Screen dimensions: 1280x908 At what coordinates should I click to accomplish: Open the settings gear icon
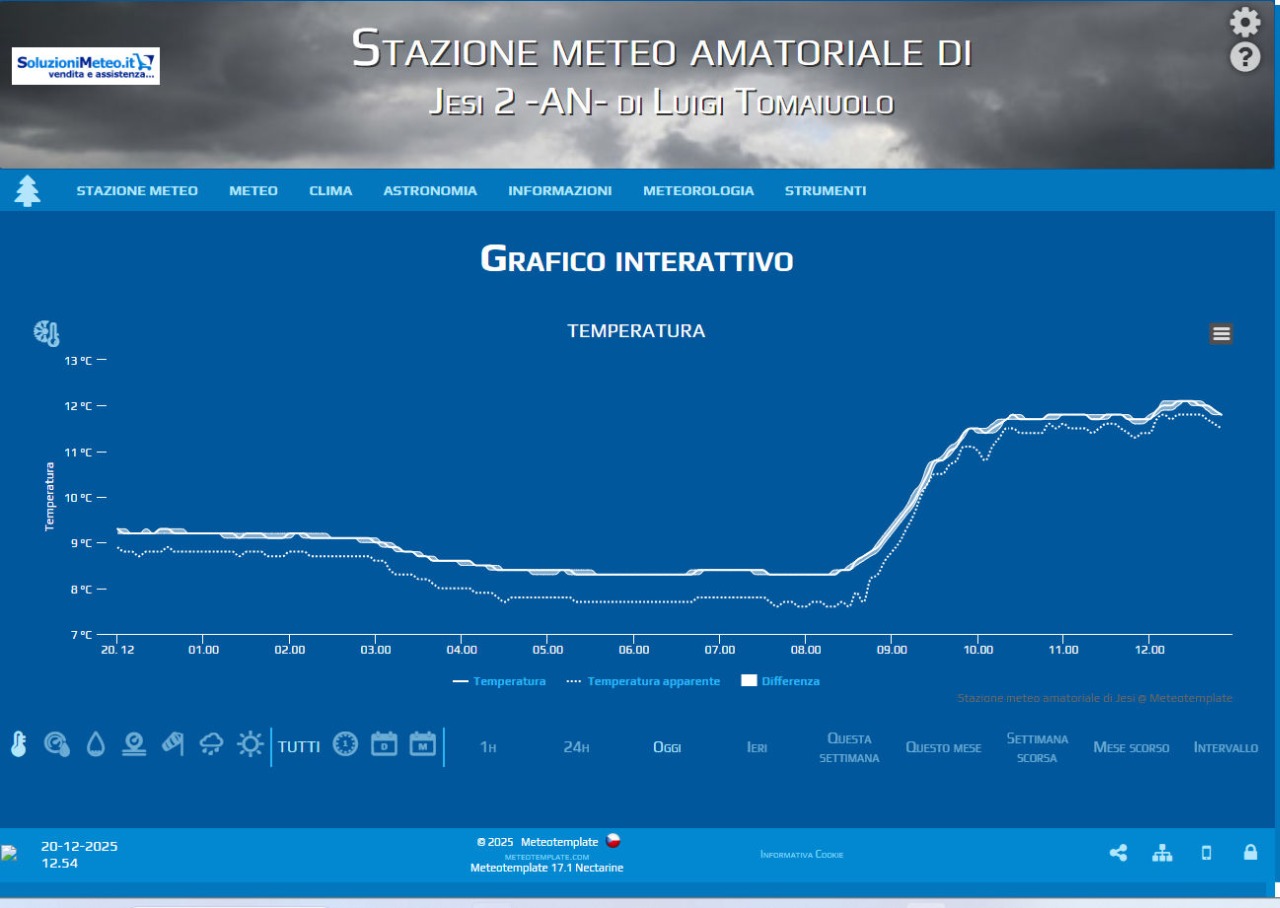tap(1244, 22)
